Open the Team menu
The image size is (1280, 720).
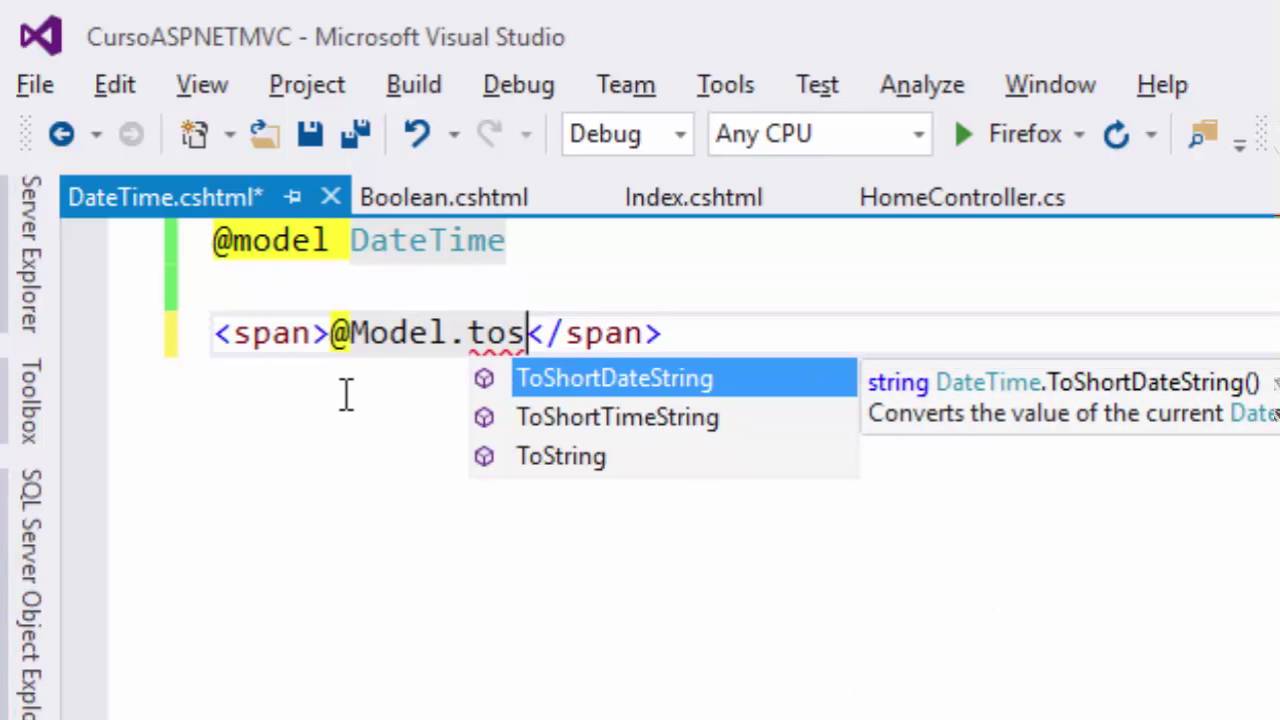point(626,85)
